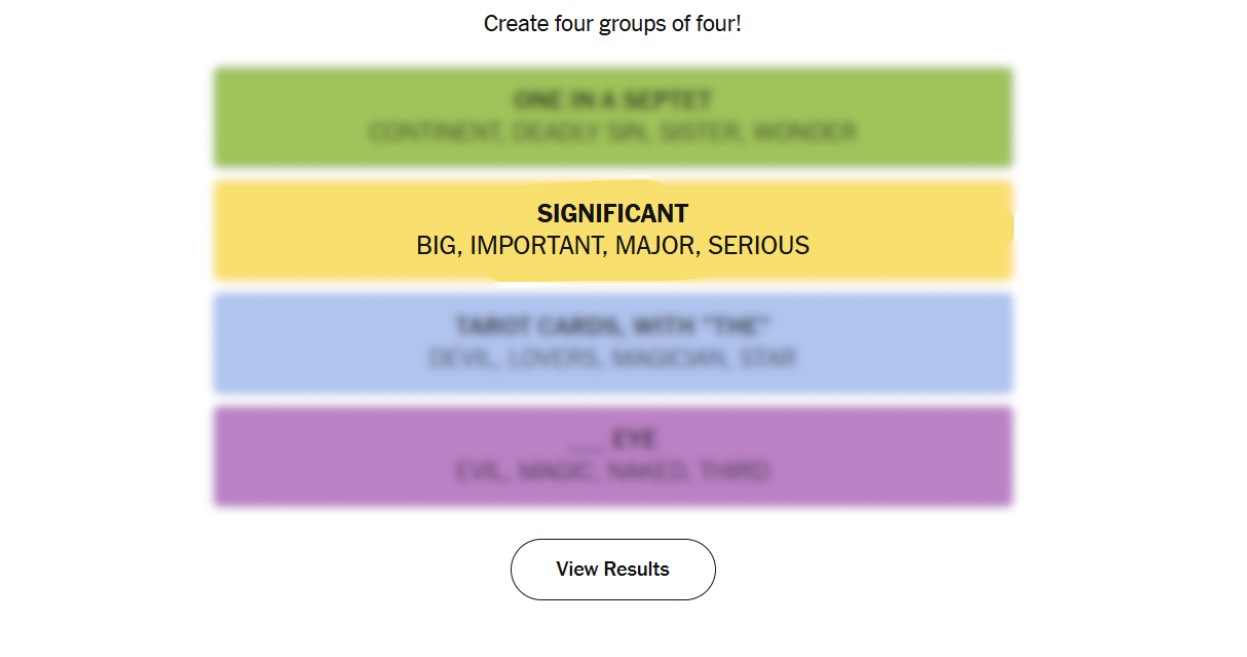Click the blurred word THIRD in purple group
The image size is (1247, 657).
[736, 471]
